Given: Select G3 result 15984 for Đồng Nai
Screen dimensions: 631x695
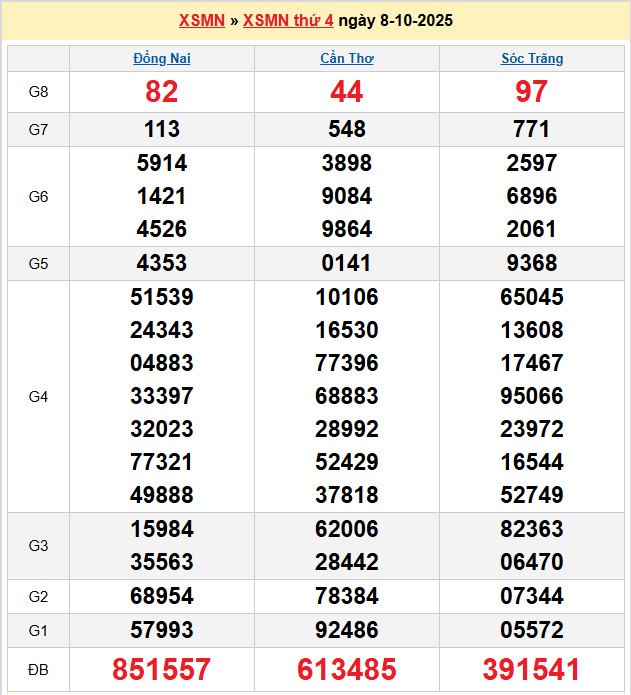Looking at the screenshot, I should coord(162,529).
